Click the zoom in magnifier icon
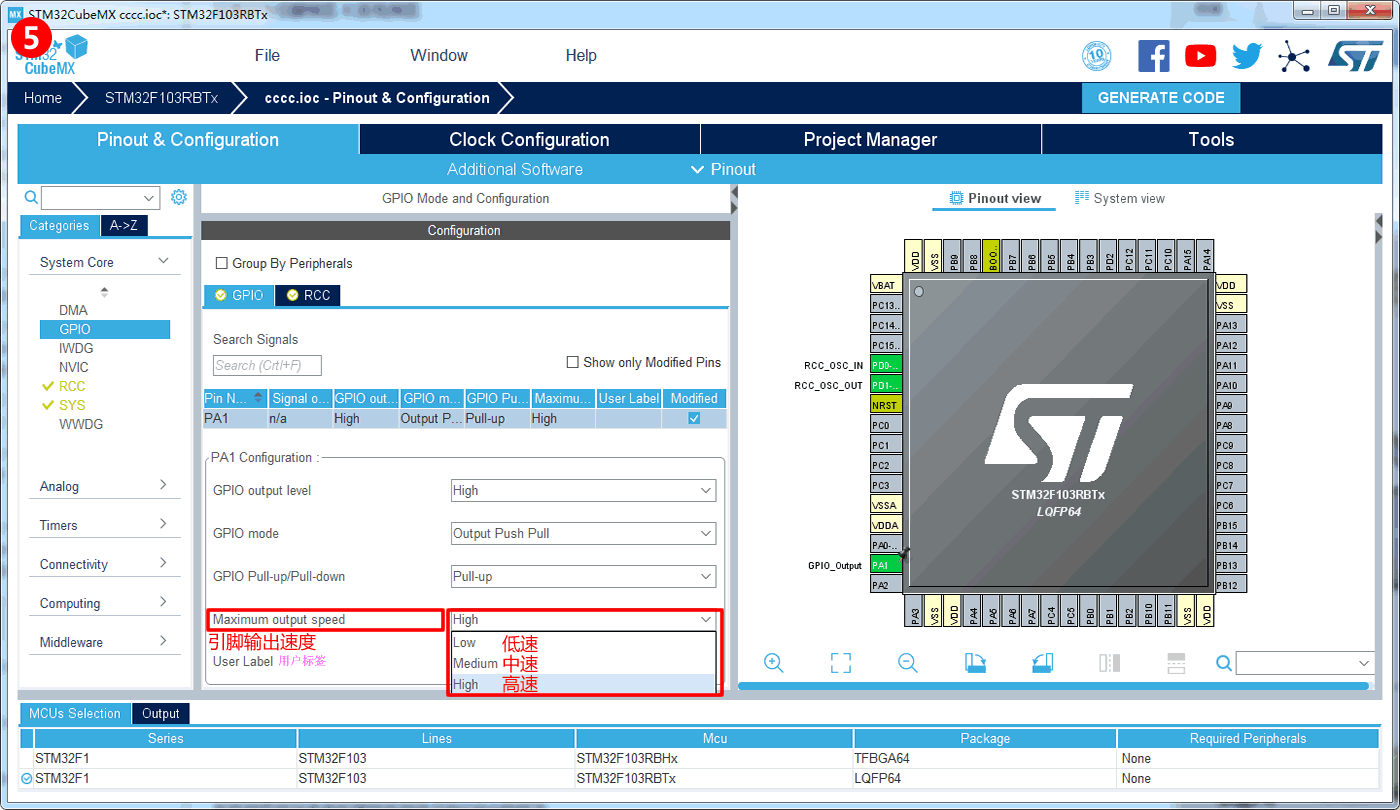The height and width of the screenshot is (810, 1400). 773,663
